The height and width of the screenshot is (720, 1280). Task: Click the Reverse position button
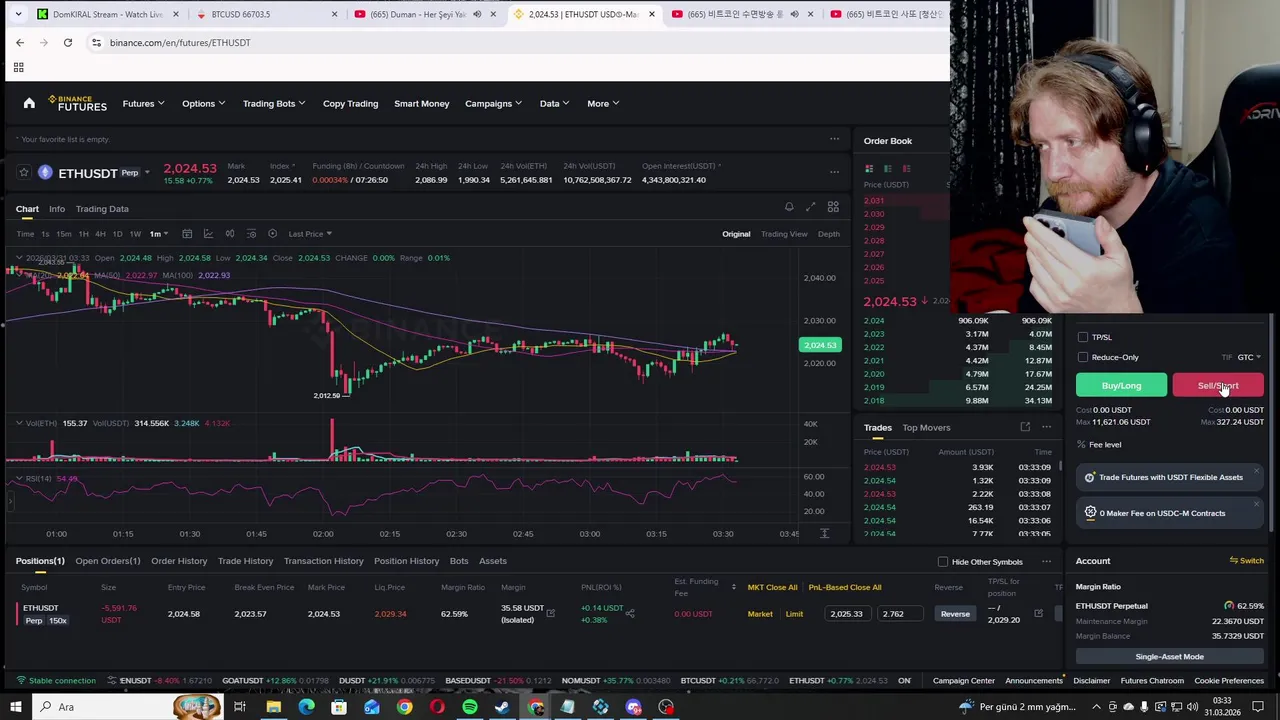(955, 614)
